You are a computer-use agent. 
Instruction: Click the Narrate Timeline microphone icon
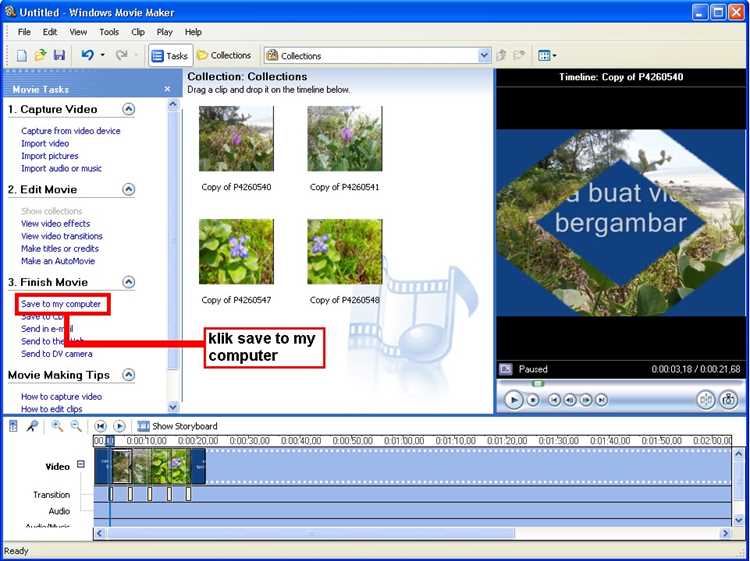[x=32, y=426]
